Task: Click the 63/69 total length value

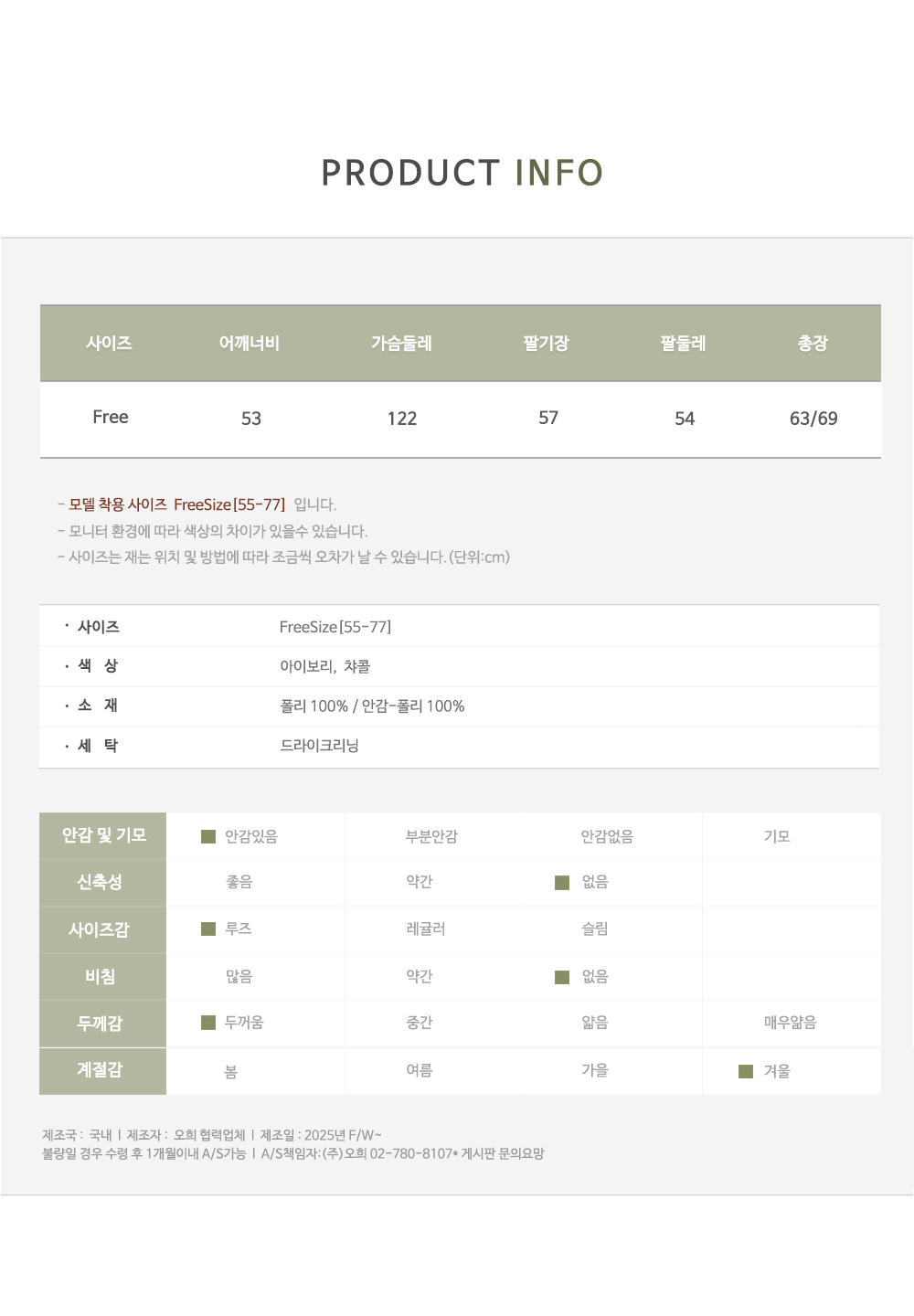Action: (x=813, y=419)
